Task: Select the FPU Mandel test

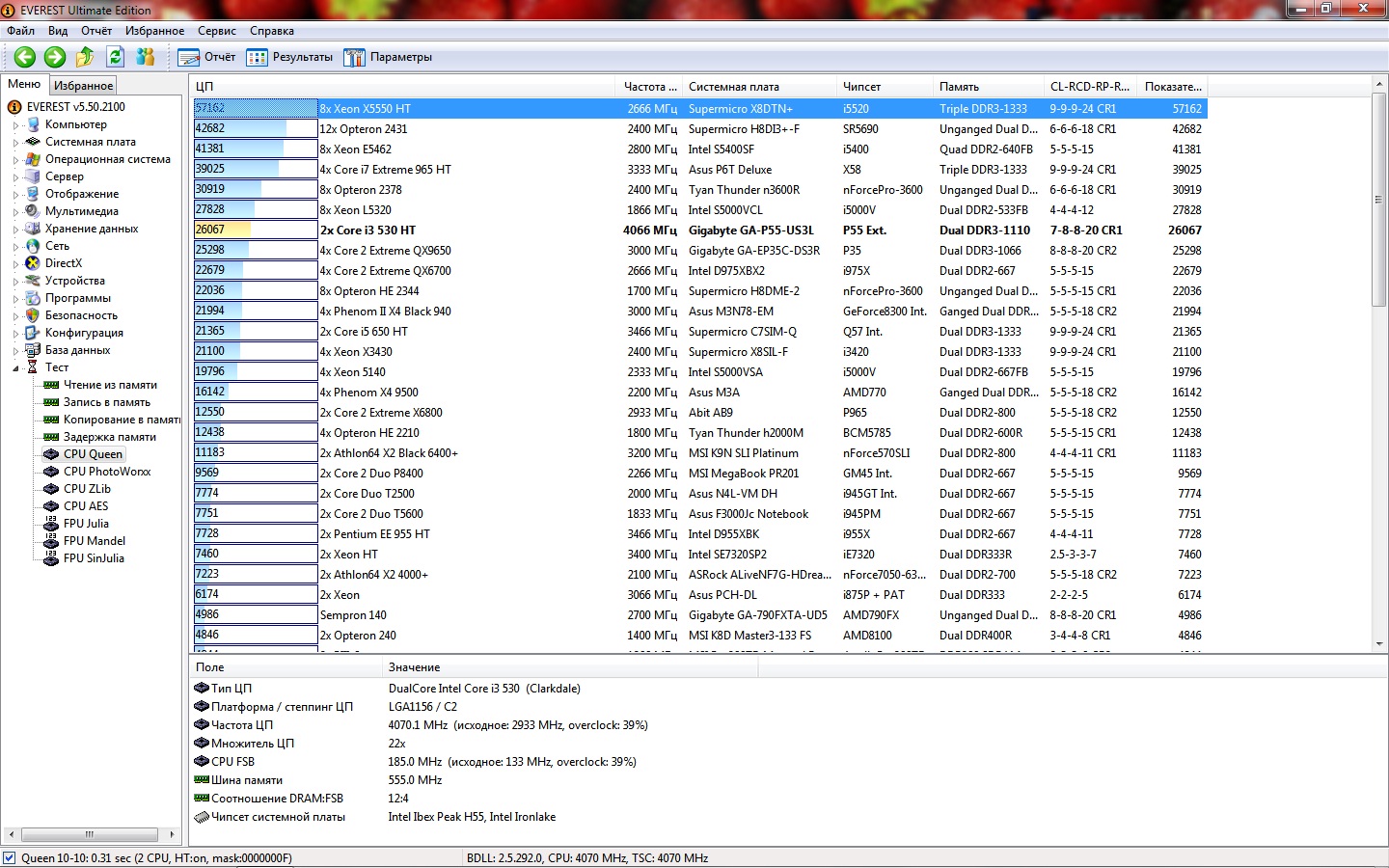Action: tap(95, 541)
